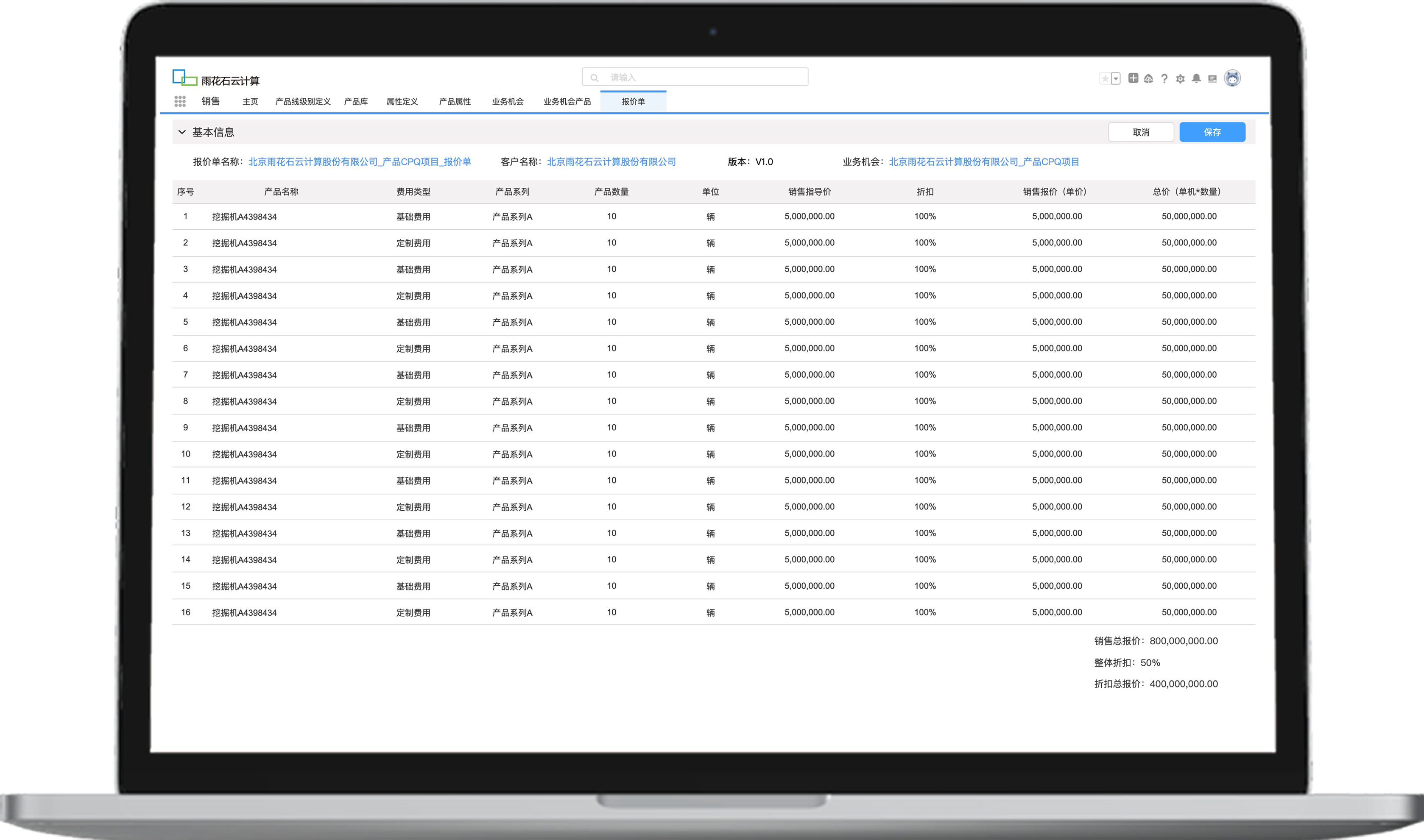This screenshot has width=1424, height=840.
Task: Click 产品系列A in row 3
Action: [x=512, y=270]
